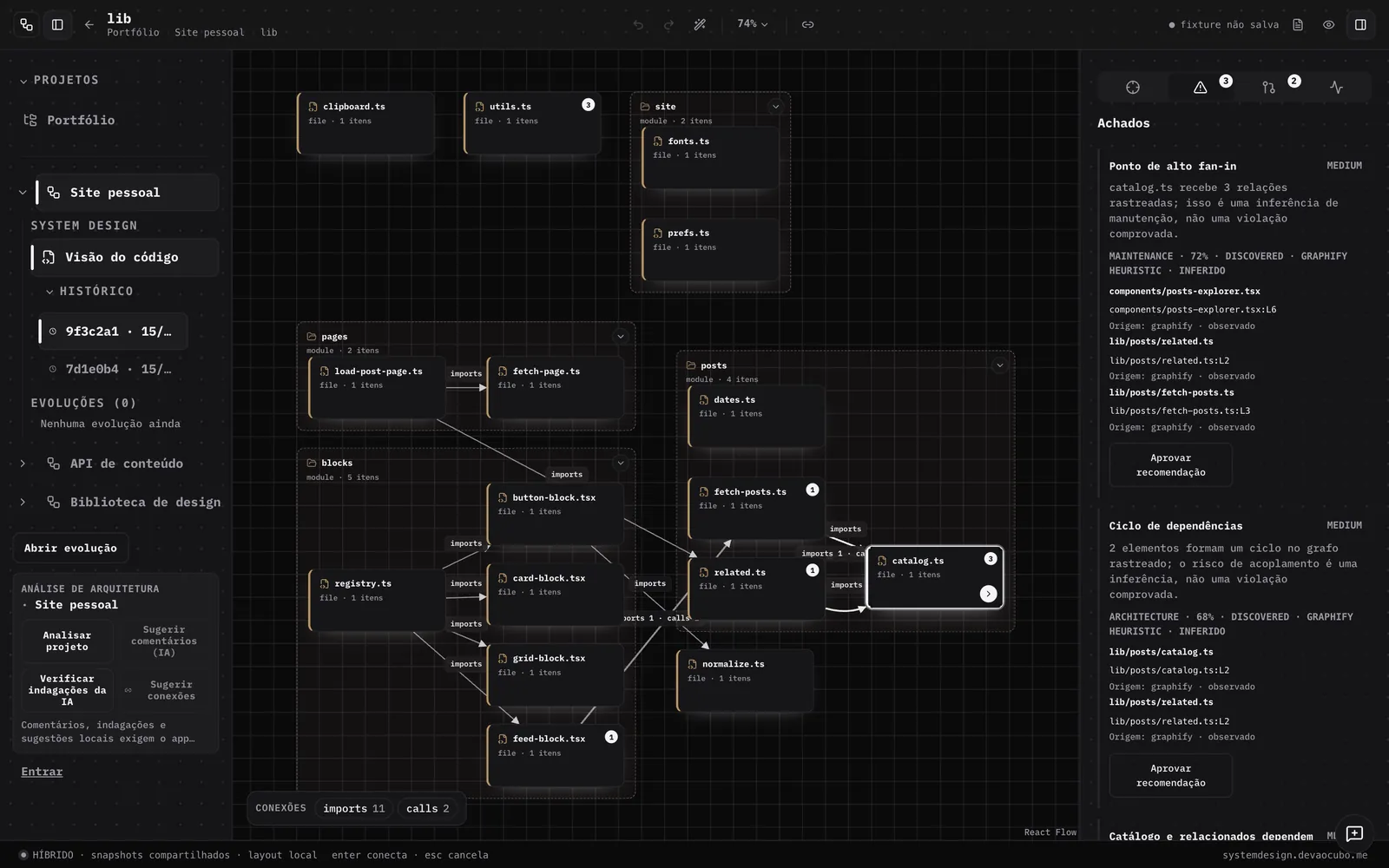Click the Abrir evolução button
This screenshot has width=1389, height=868.
click(70, 549)
